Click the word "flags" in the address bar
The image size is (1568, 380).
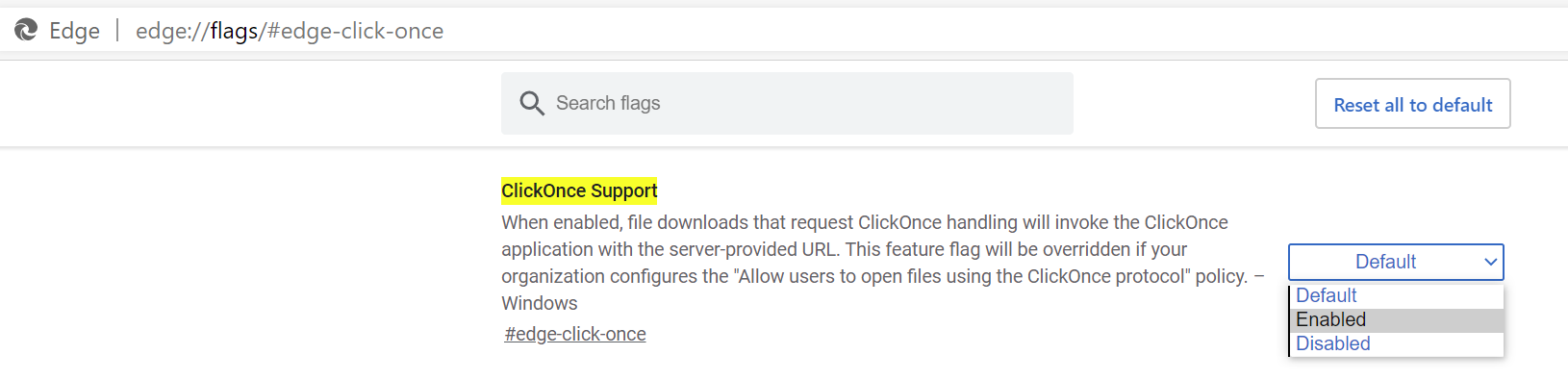click(234, 31)
